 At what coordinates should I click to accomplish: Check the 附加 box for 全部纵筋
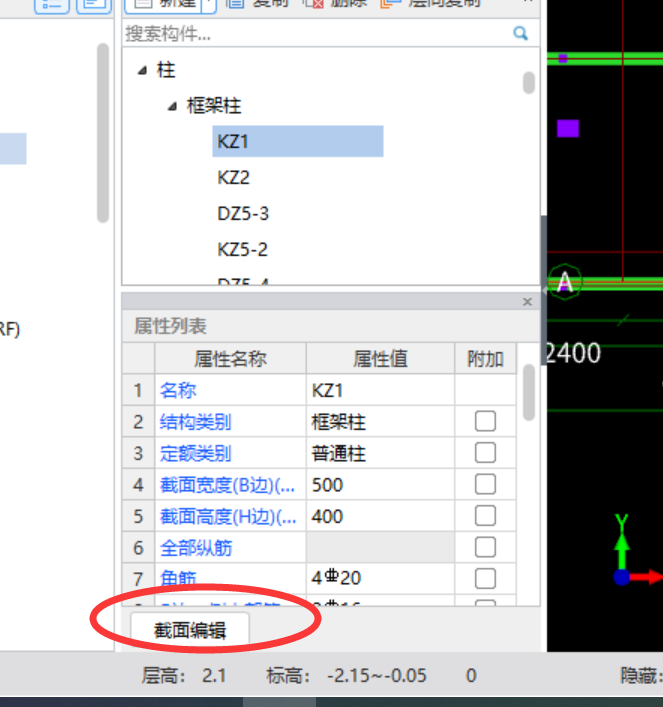485,547
